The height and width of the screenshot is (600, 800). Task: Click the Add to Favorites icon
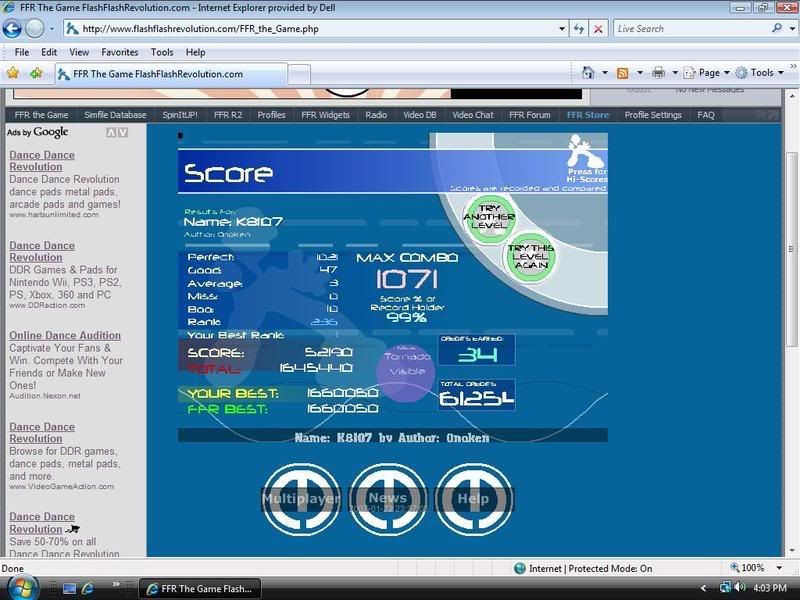pyautogui.click(x=36, y=73)
